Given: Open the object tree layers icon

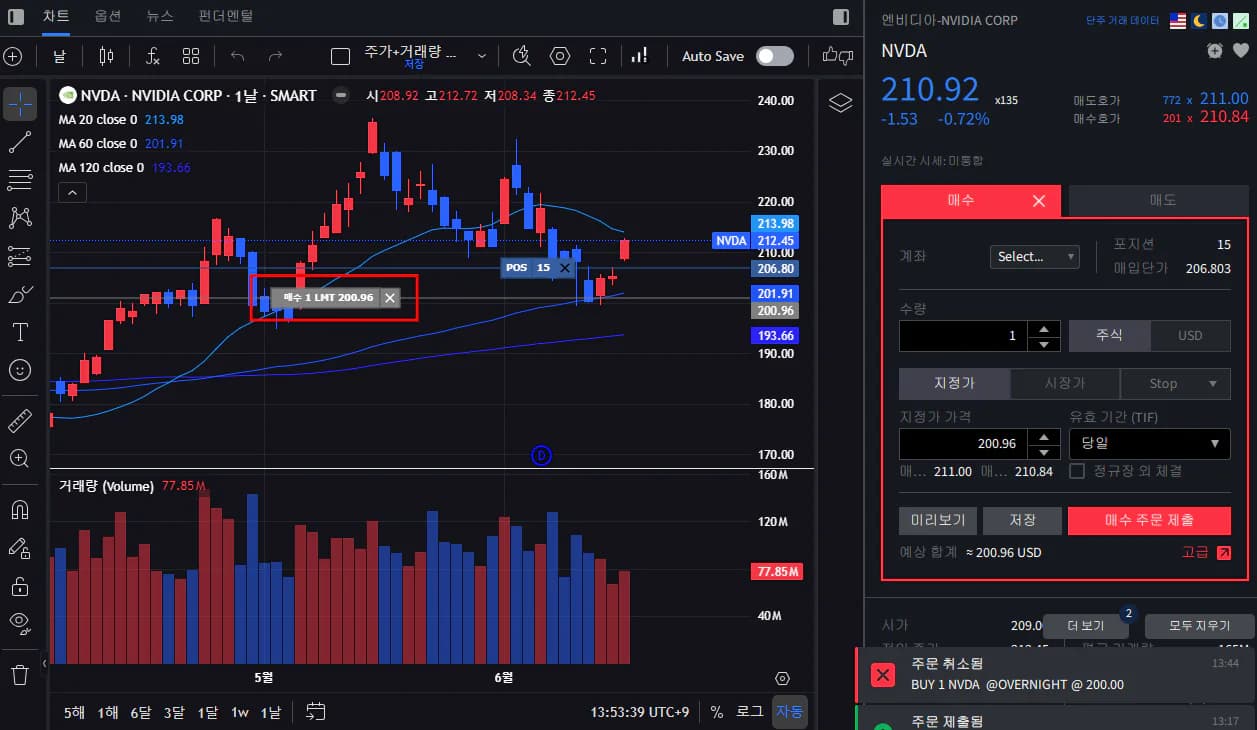Looking at the screenshot, I should [x=841, y=103].
